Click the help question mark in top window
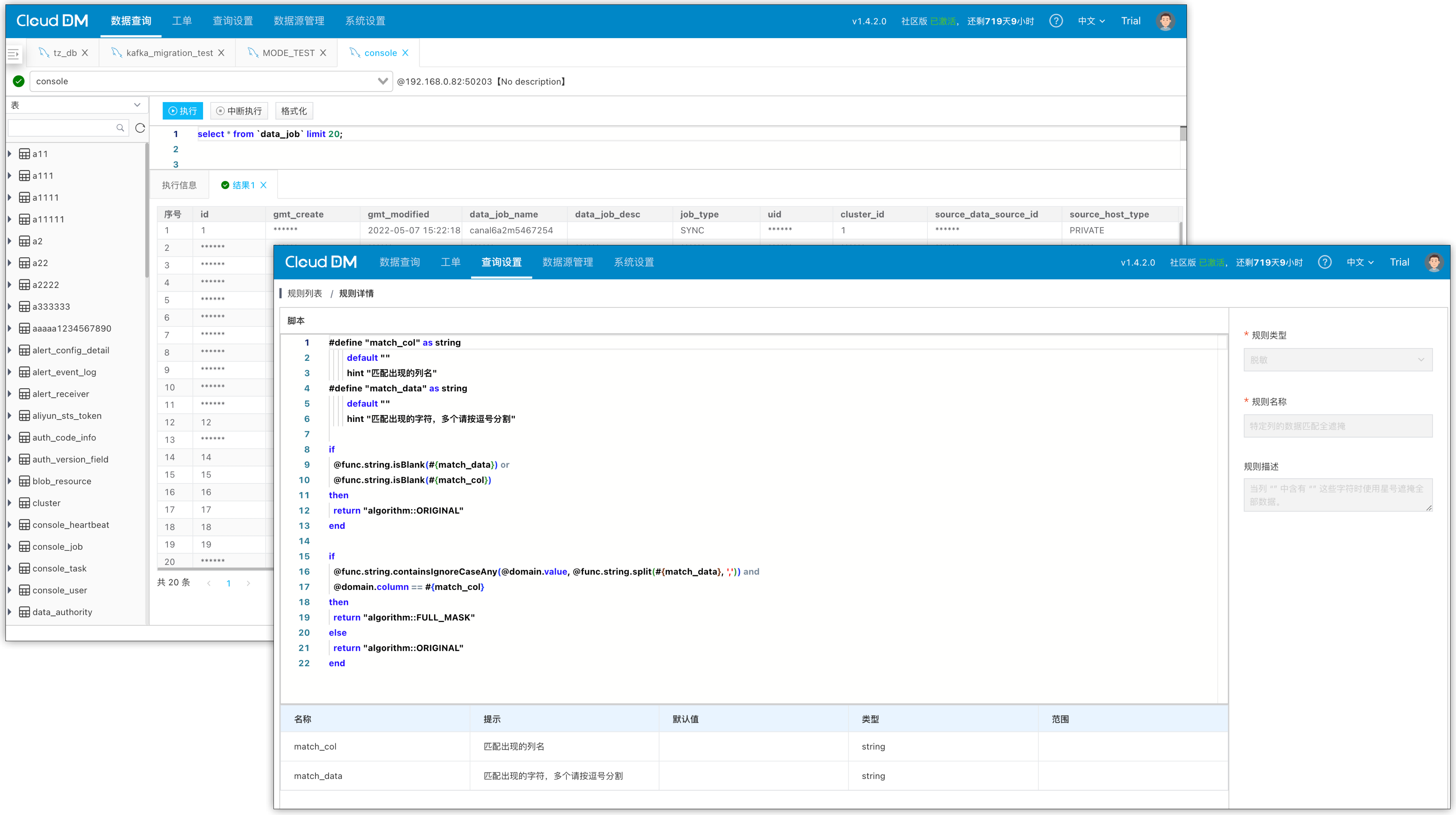The width and height of the screenshot is (1456, 815). [1055, 21]
